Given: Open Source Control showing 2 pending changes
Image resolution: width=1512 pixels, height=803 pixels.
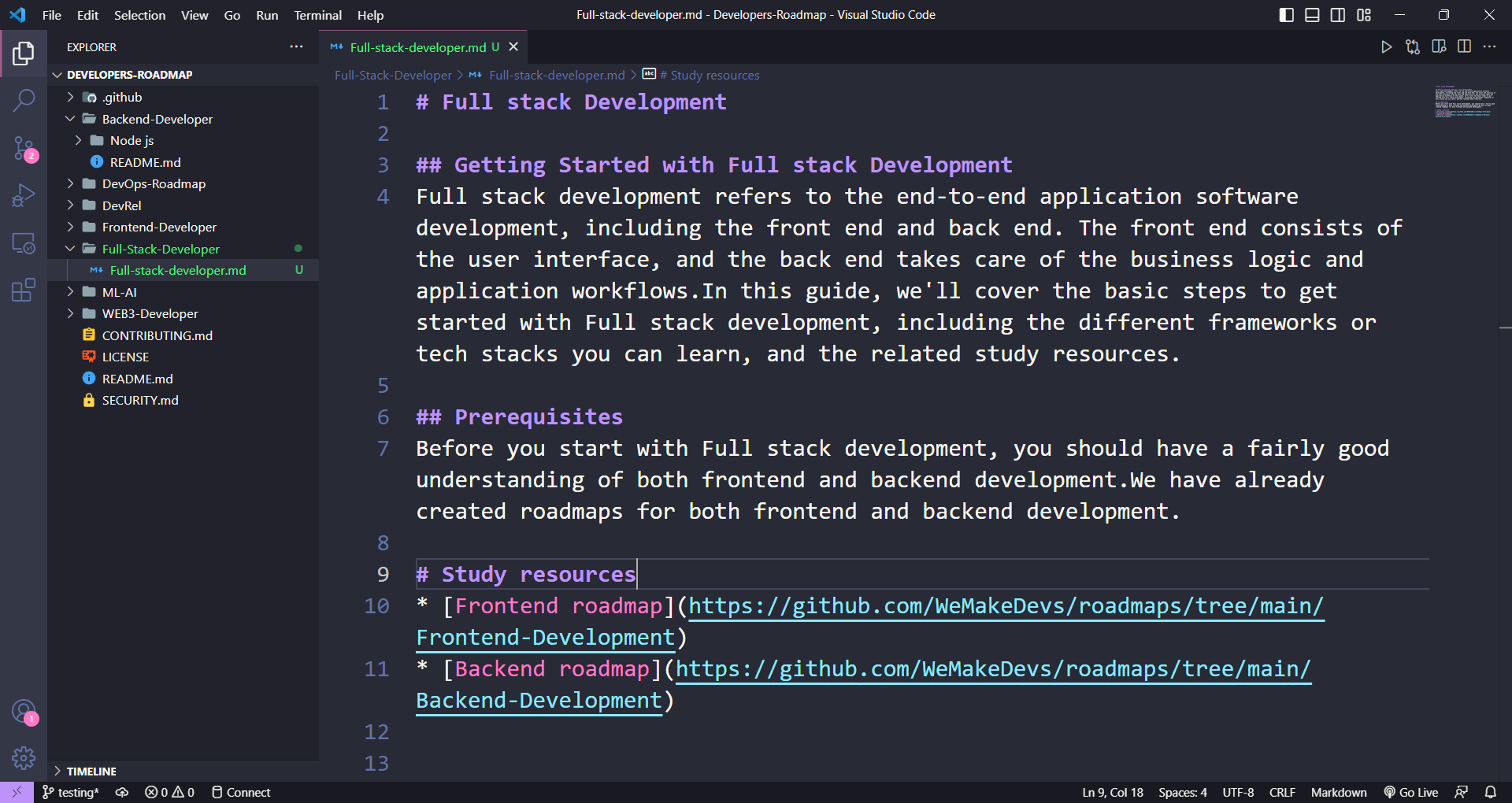Looking at the screenshot, I should click(x=24, y=148).
